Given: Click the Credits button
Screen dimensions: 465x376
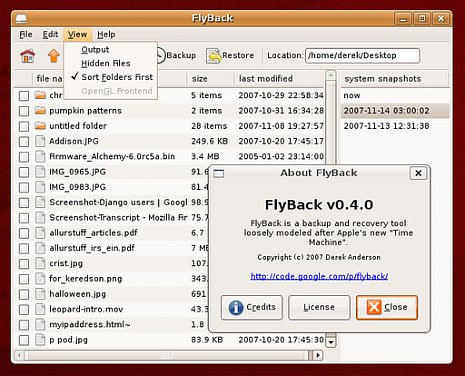Looking at the screenshot, I should 252,307.
